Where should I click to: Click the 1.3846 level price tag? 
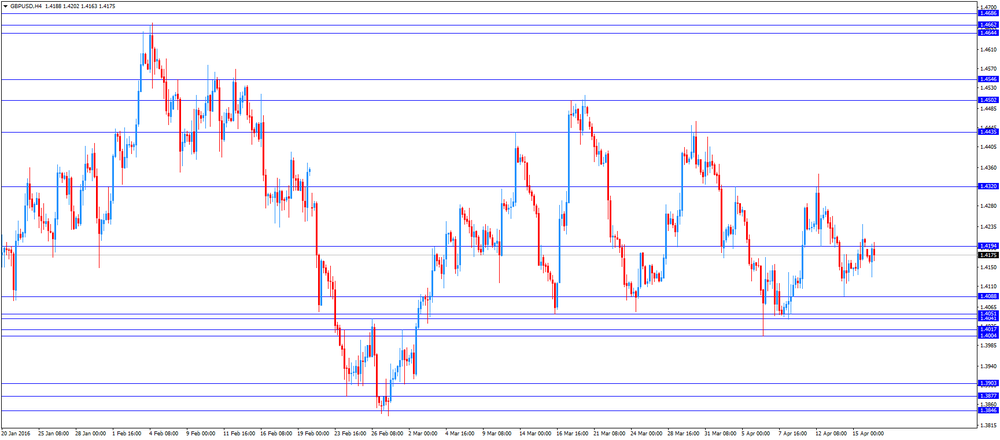988,411
